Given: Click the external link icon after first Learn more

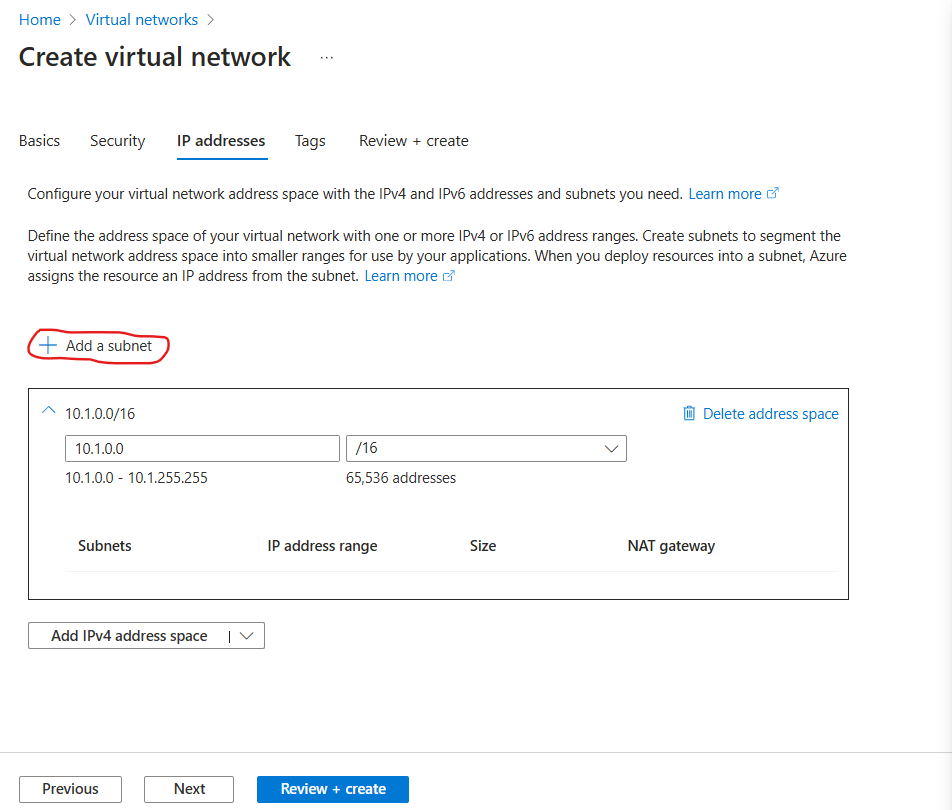Looking at the screenshot, I should (x=773, y=192).
